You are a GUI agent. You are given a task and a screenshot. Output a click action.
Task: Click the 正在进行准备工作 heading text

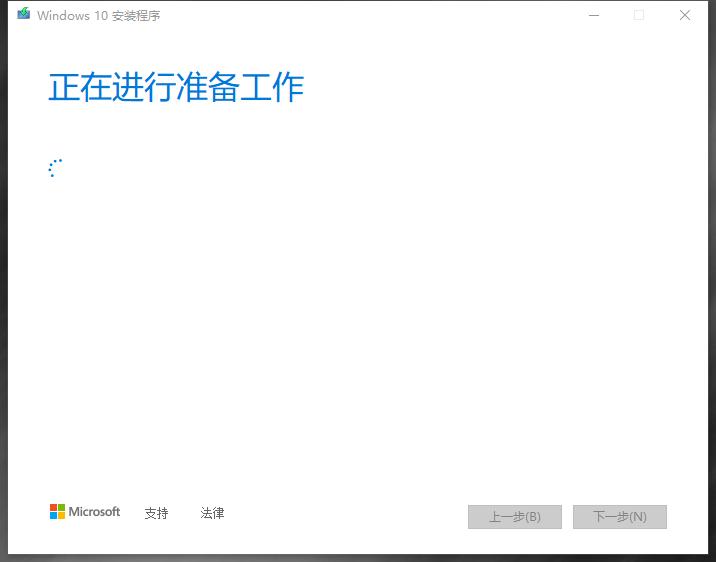coord(176,87)
